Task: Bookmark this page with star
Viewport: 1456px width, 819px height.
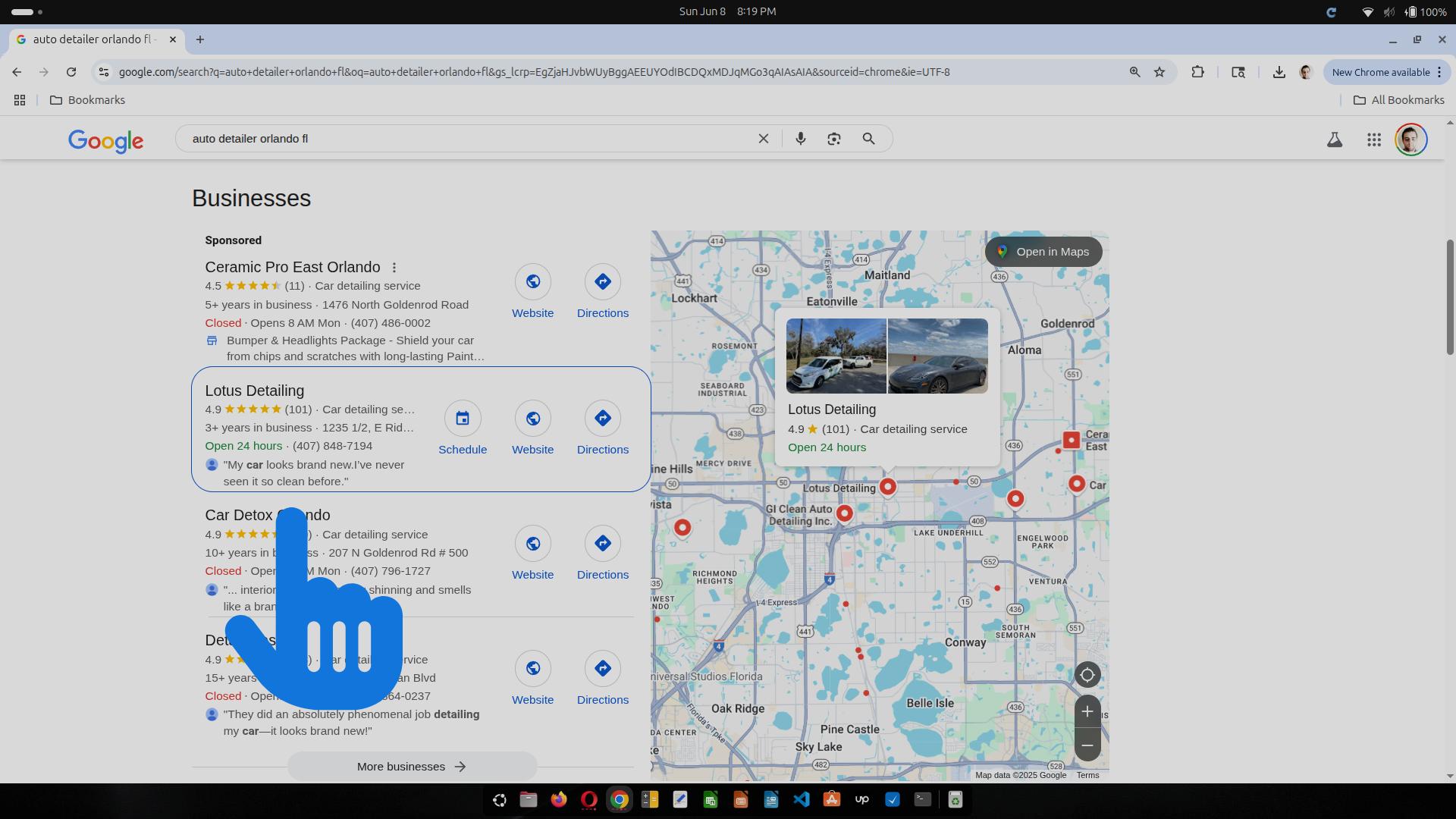Action: (1159, 72)
